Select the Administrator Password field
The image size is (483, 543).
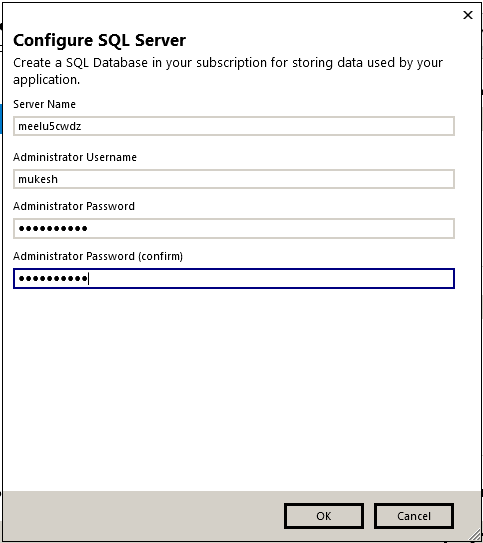pyautogui.click(x=234, y=228)
